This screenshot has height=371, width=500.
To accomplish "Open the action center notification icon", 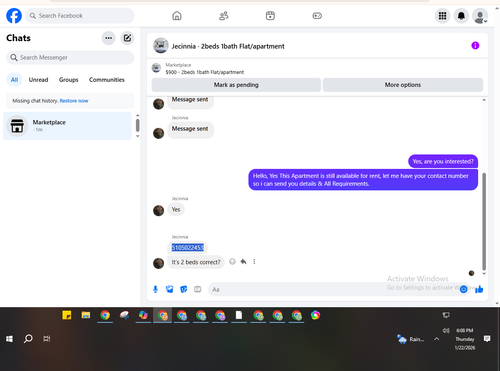I will pos(487,339).
